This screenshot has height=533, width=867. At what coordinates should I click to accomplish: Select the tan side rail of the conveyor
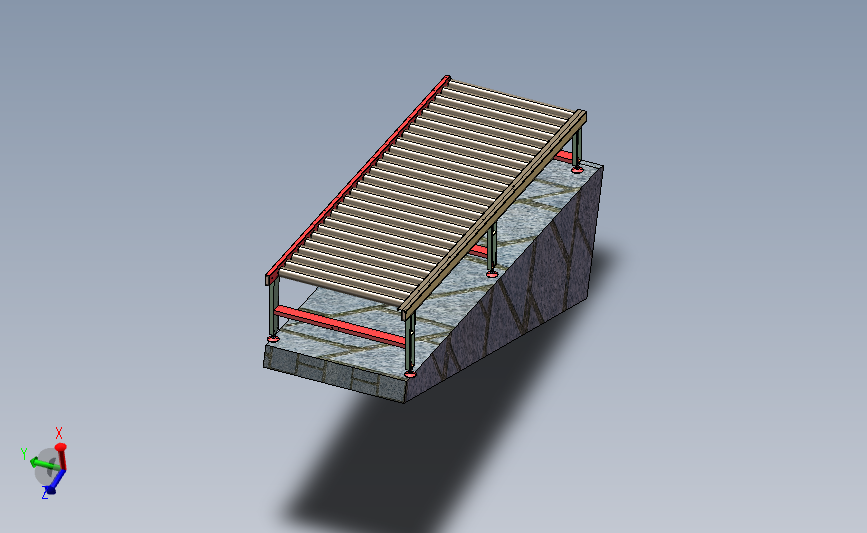tap(492, 216)
